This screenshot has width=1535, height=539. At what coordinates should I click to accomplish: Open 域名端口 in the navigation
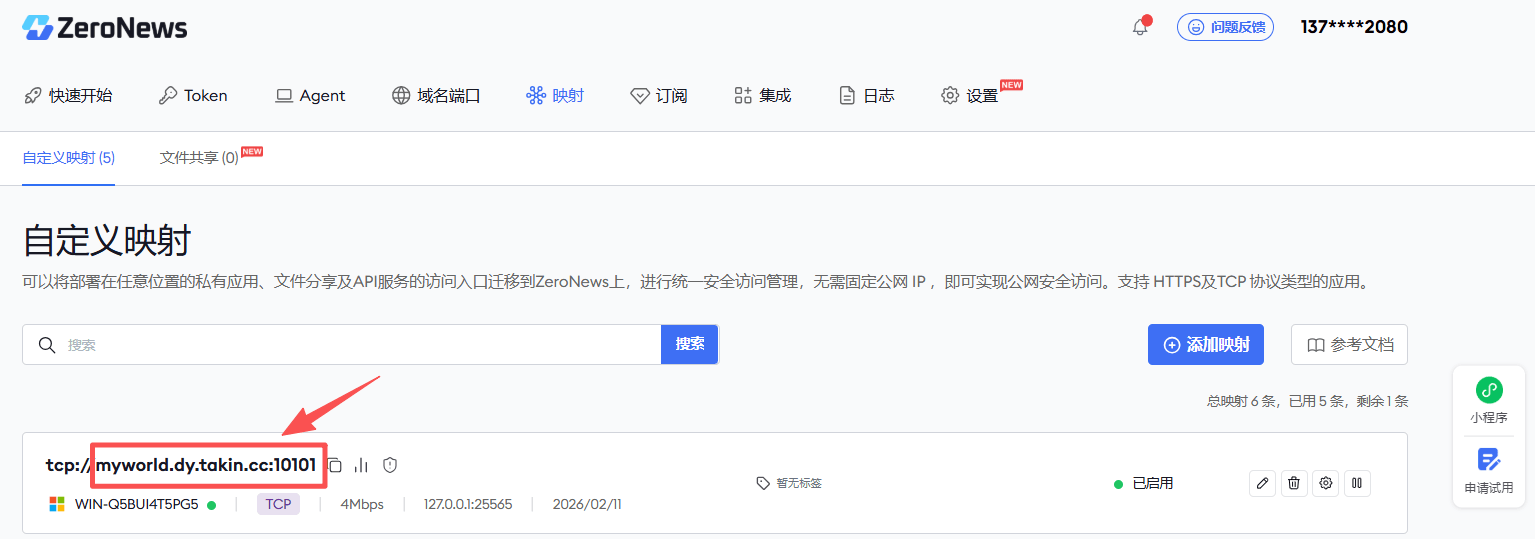click(x=436, y=96)
